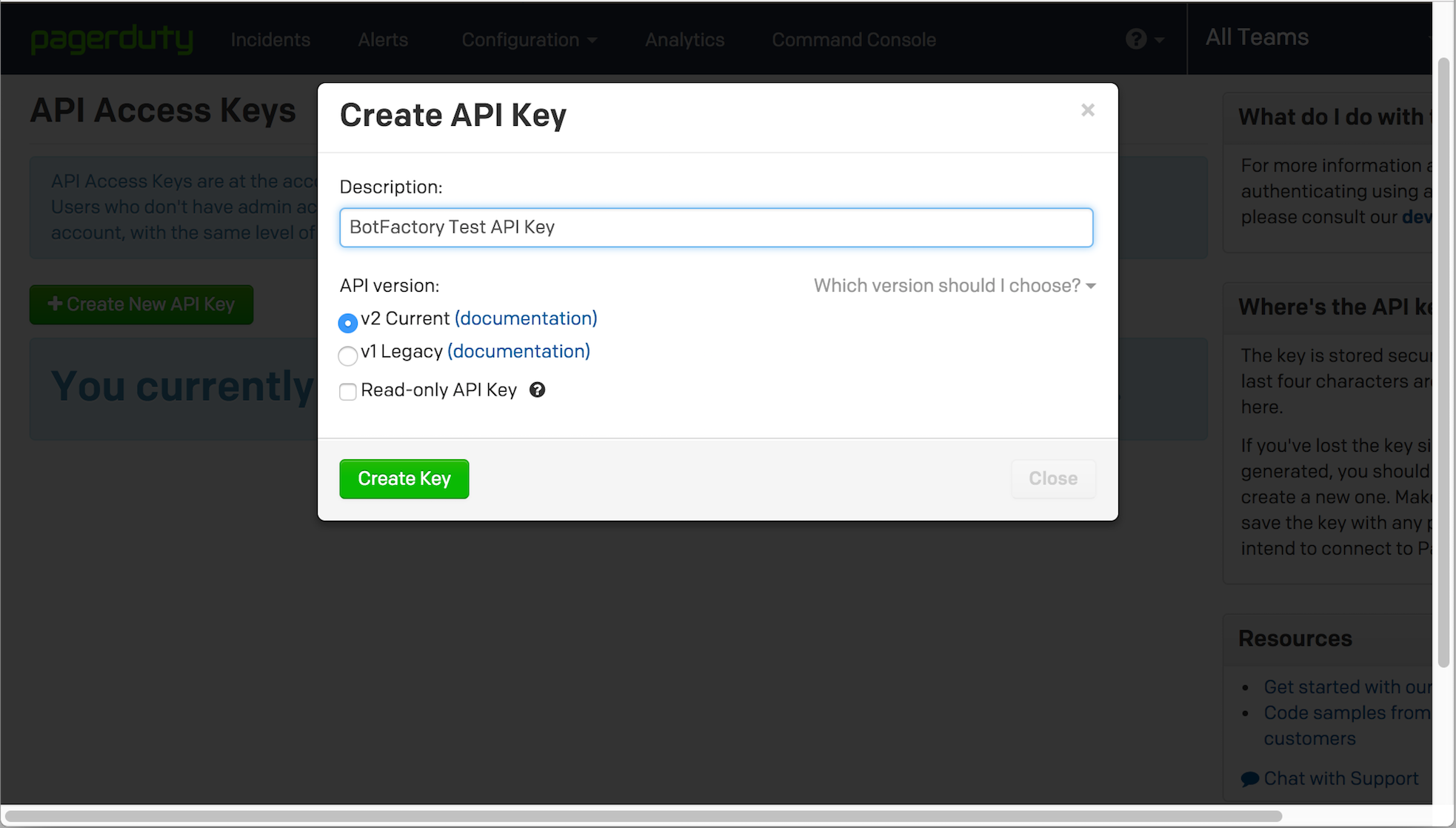1456x828 pixels.
Task: Click the Read-only API Key help icon
Action: (537, 390)
